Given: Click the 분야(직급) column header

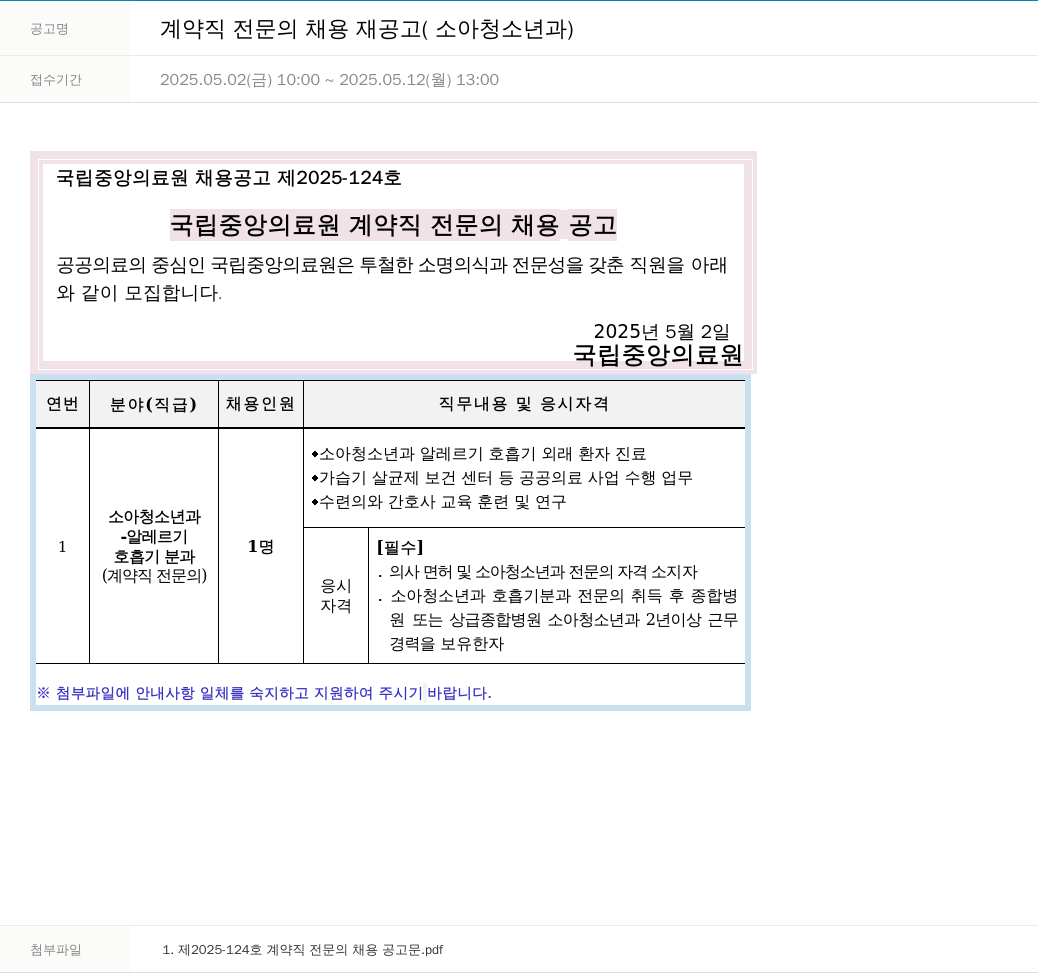Looking at the screenshot, I should (154, 404).
